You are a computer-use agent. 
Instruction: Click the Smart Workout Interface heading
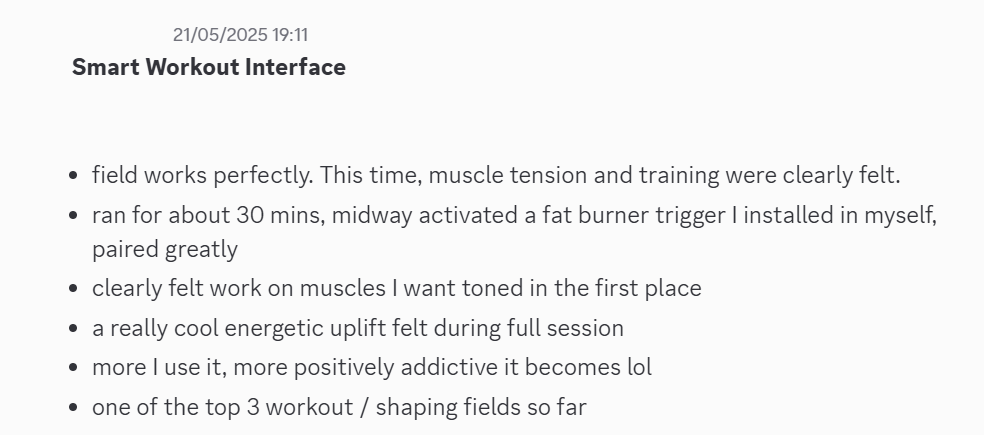point(208,67)
